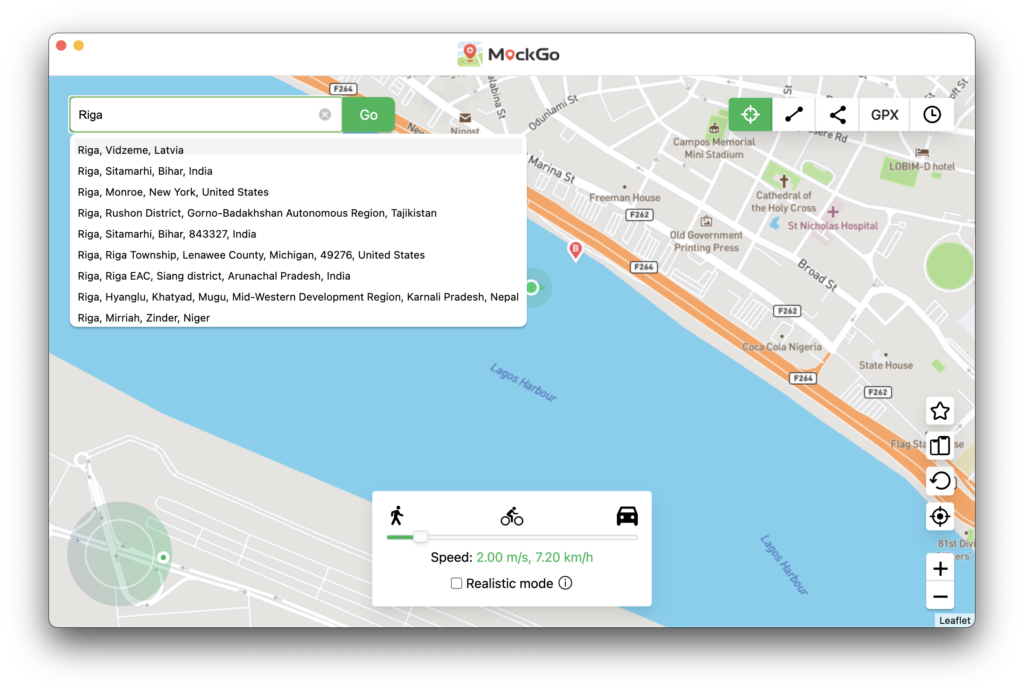Choose Riga, Vidzeme, Latvia suggestion
Screen dimensions: 1024x692
(x=298, y=150)
